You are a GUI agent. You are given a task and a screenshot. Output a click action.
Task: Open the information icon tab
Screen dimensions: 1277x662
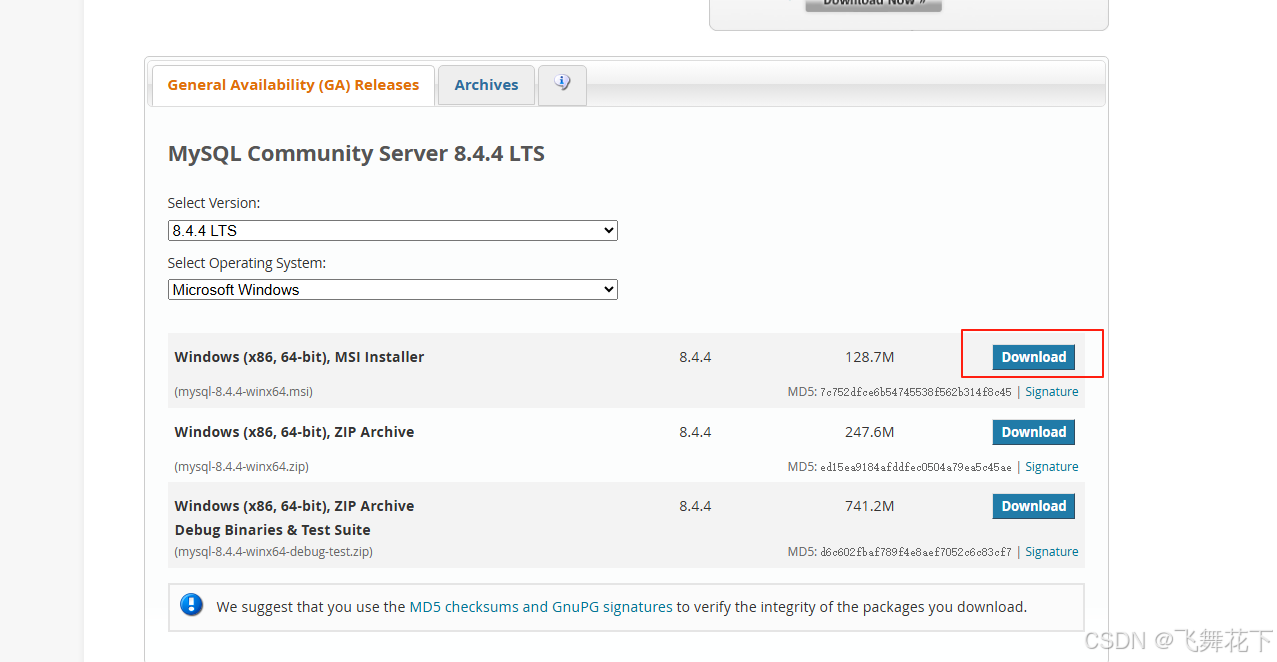[562, 85]
